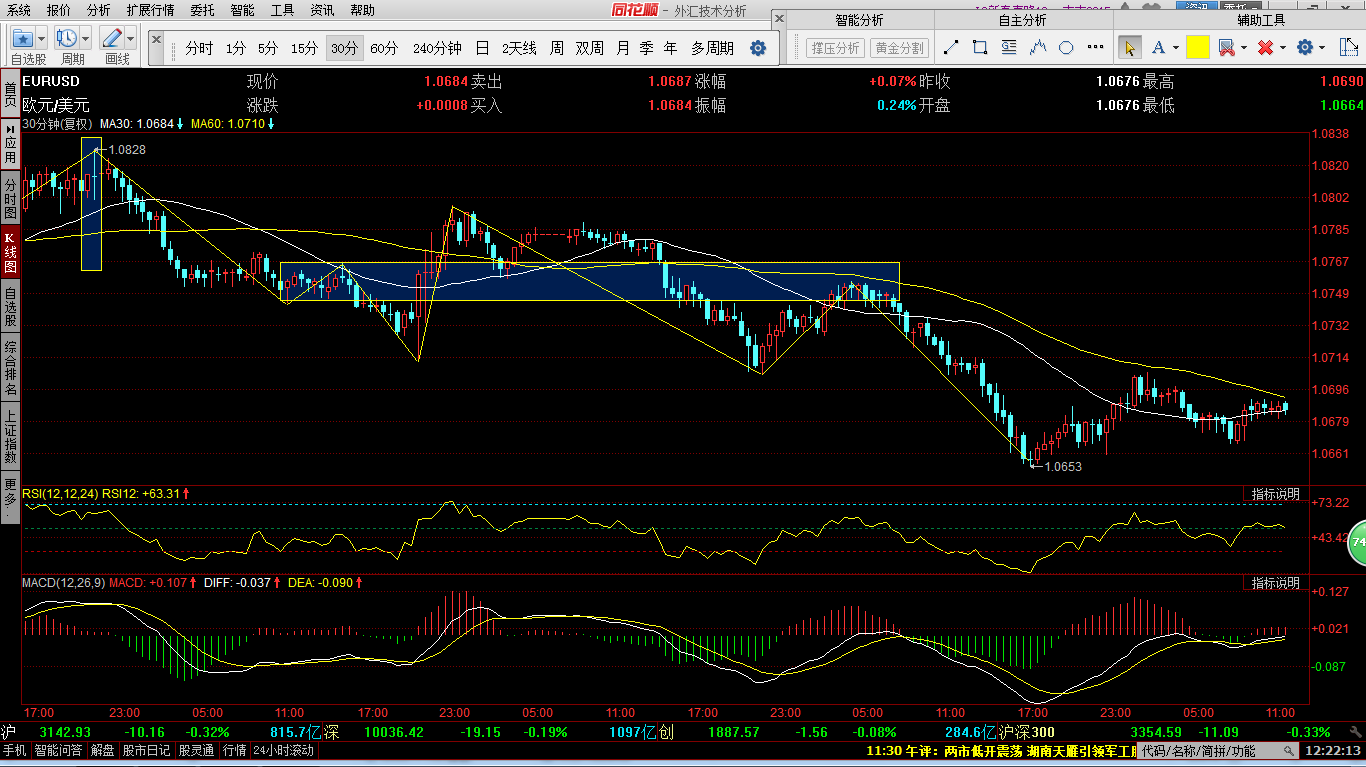Activate the arrow pointer selection tool
The height and width of the screenshot is (767, 1366).
point(1130,47)
